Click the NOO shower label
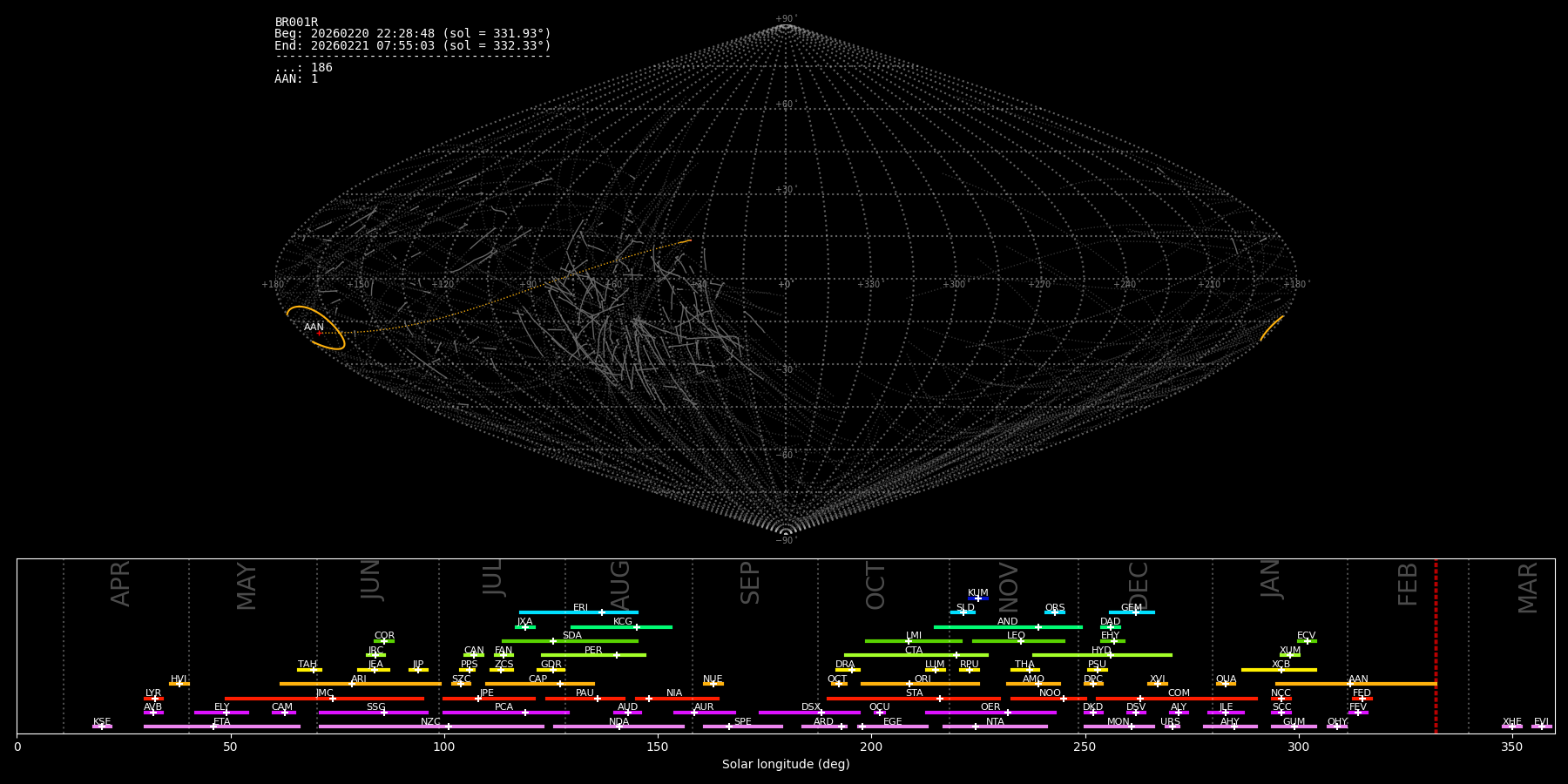The height and width of the screenshot is (784, 1568). point(1051,693)
